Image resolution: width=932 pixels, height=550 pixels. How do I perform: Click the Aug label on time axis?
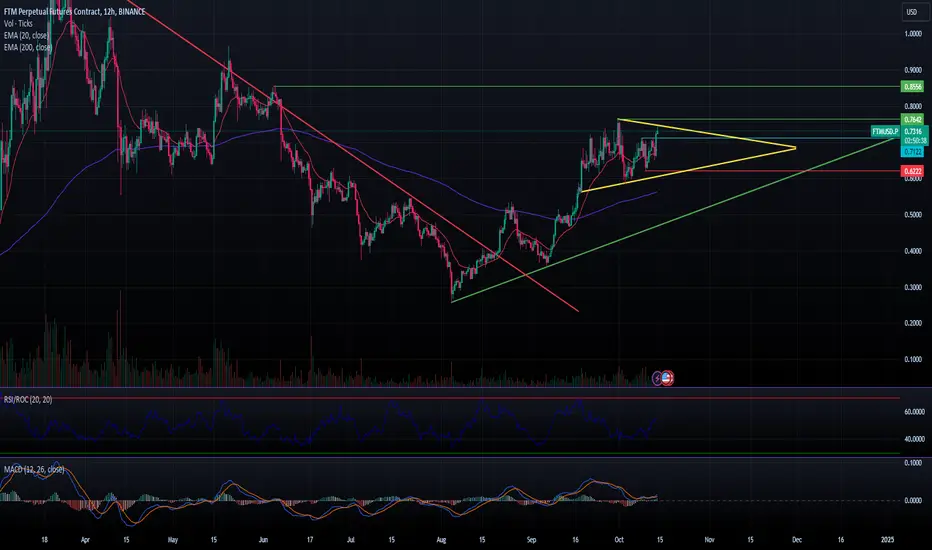tap(441, 540)
